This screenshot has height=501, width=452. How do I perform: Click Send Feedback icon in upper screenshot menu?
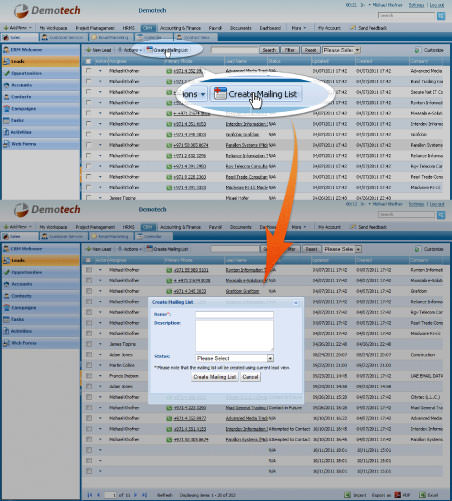tap(353, 28)
